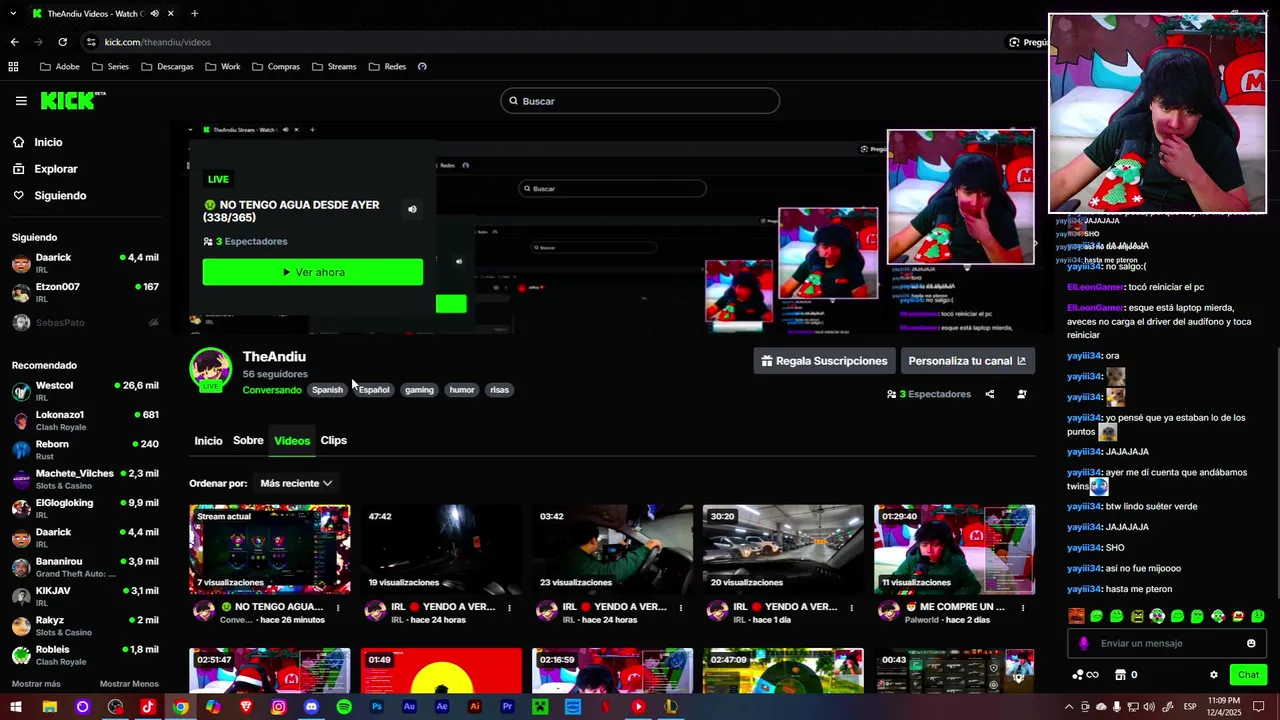Open browser tab search dropdown arrow
1280x720 pixels.
13,14
